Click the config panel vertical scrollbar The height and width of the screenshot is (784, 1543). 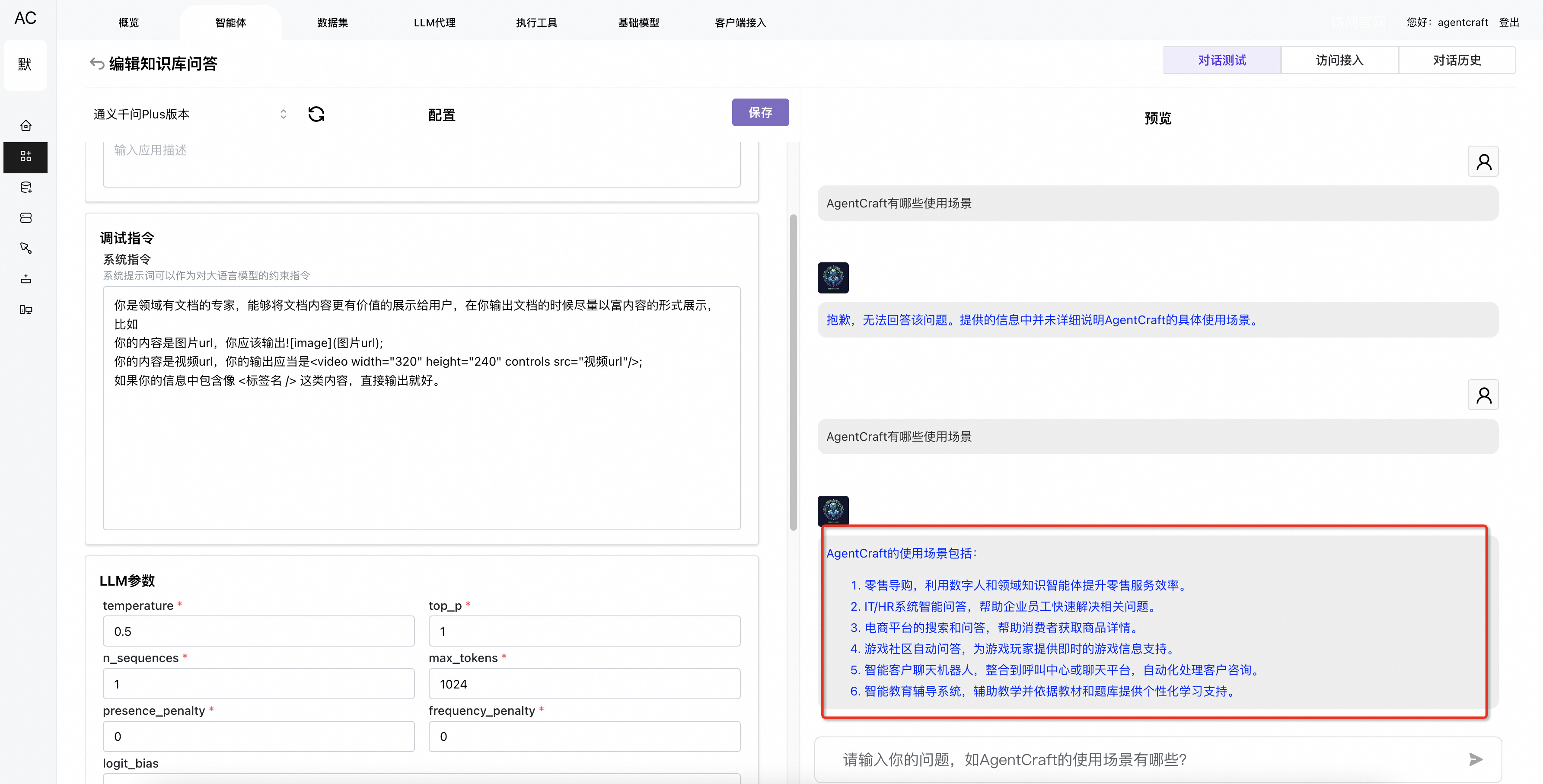pyautogui.click(x=793, y=371)
